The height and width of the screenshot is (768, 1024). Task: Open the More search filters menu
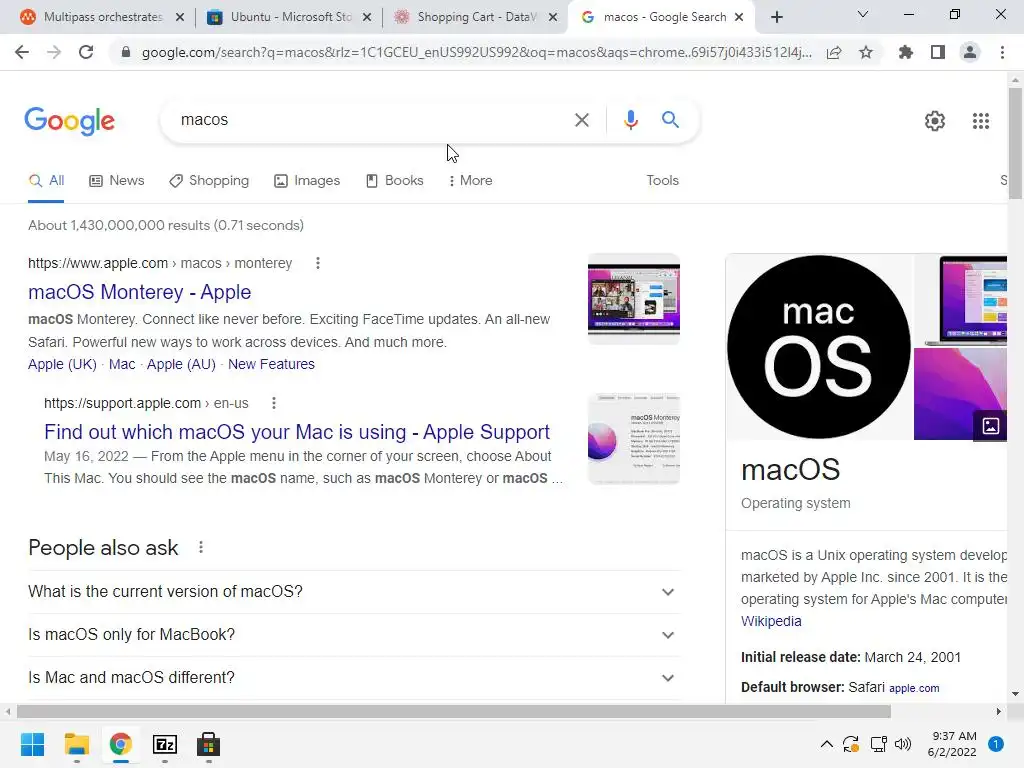coord(470,180)
